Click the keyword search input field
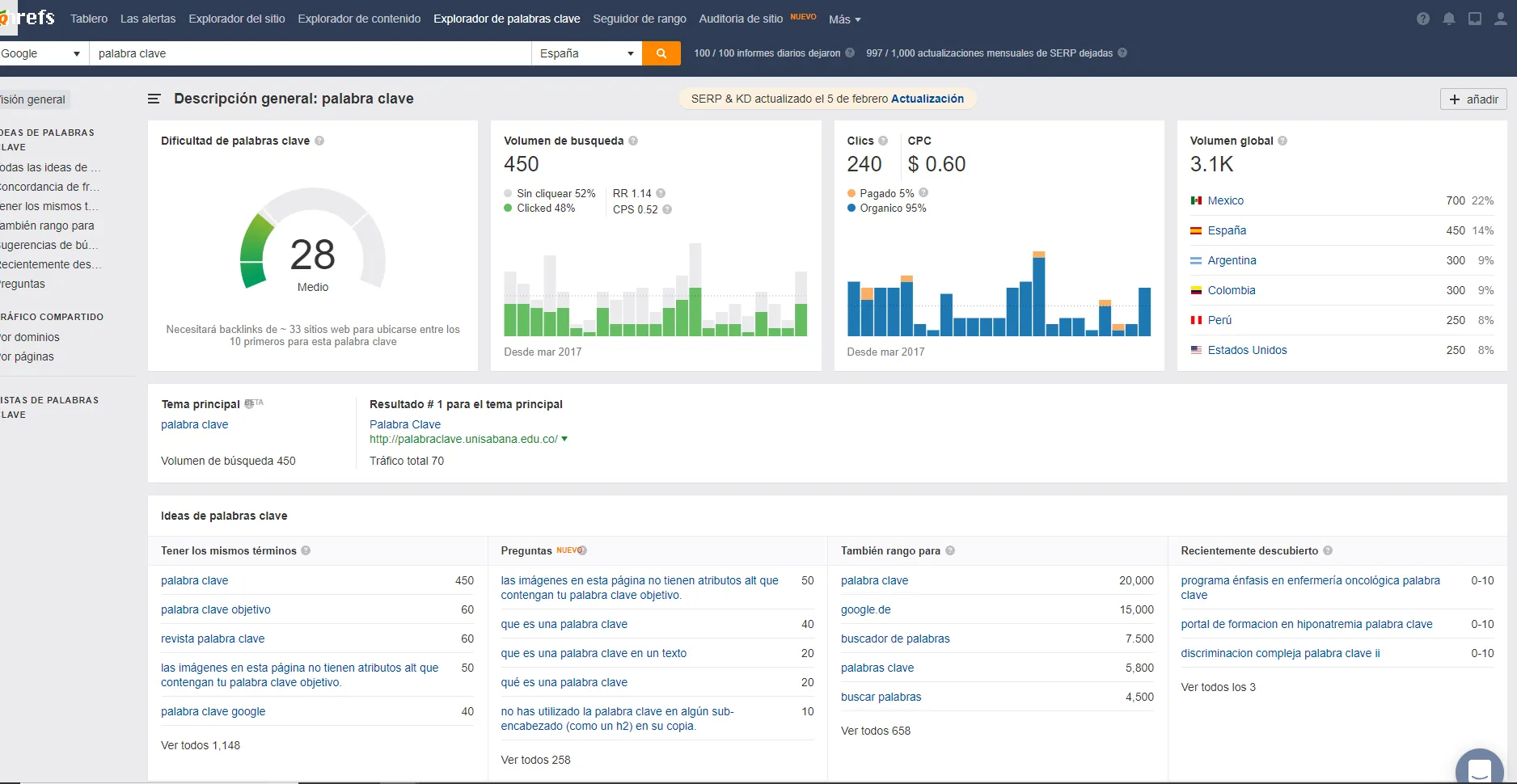This screenshot has height=784, width=1517. [x=307, y=53]
